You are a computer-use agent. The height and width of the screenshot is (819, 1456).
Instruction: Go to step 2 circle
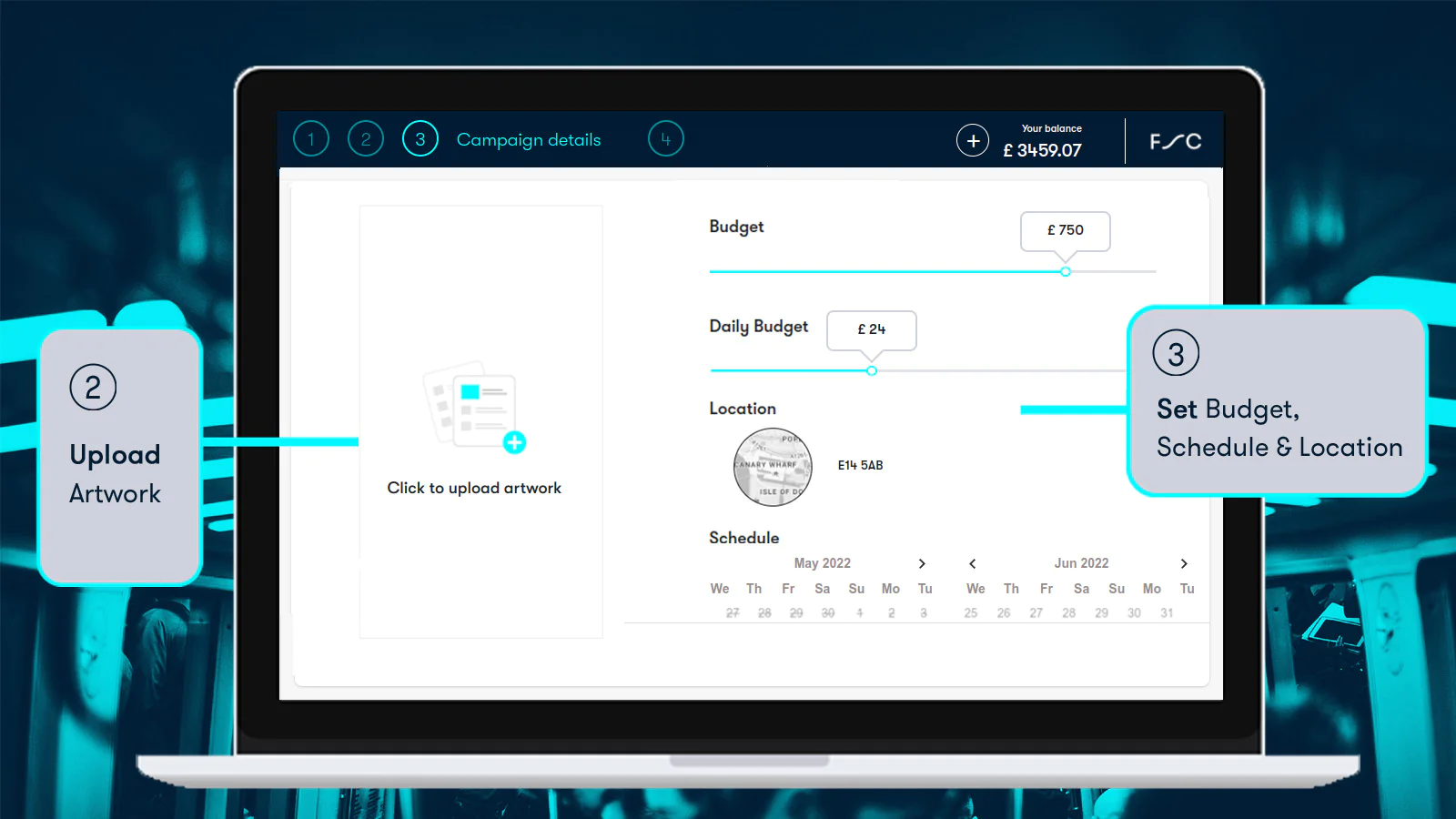(366, 139)
